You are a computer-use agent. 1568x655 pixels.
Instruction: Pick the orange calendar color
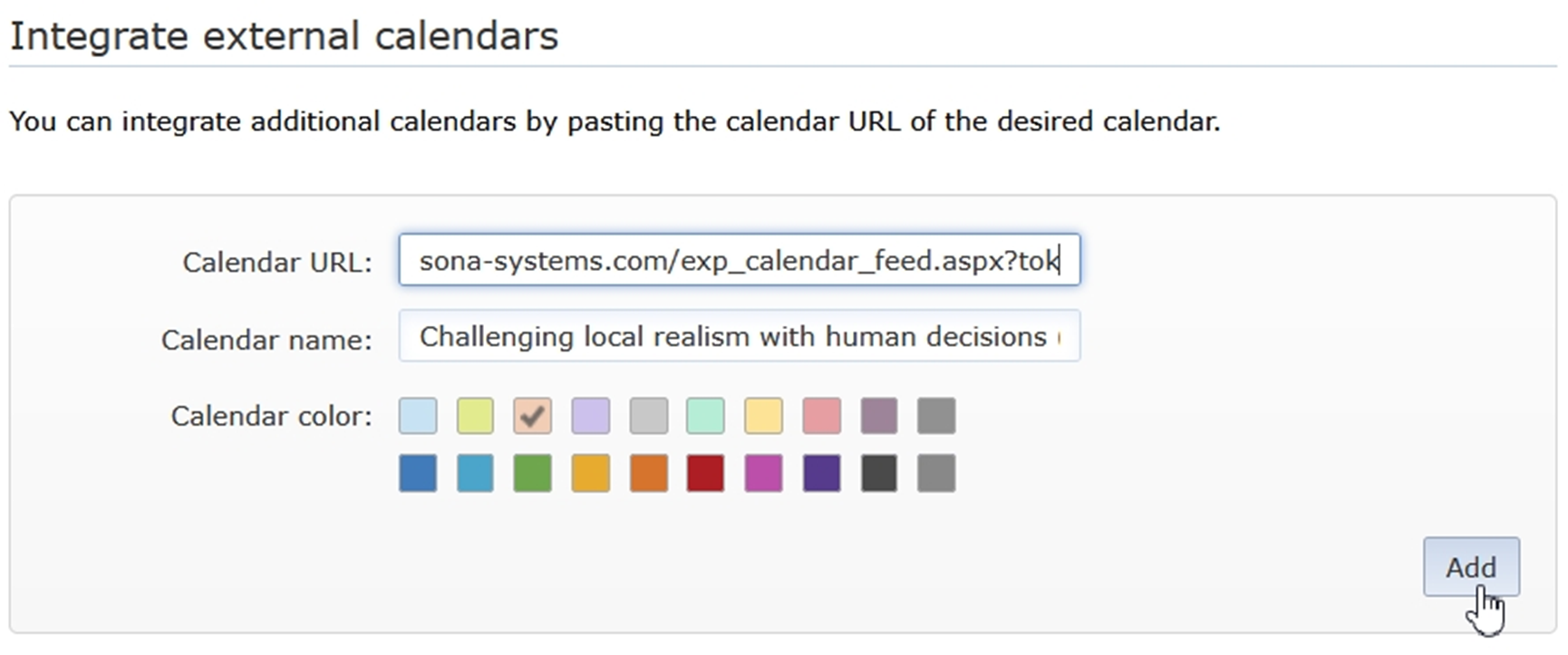point(648,474)
